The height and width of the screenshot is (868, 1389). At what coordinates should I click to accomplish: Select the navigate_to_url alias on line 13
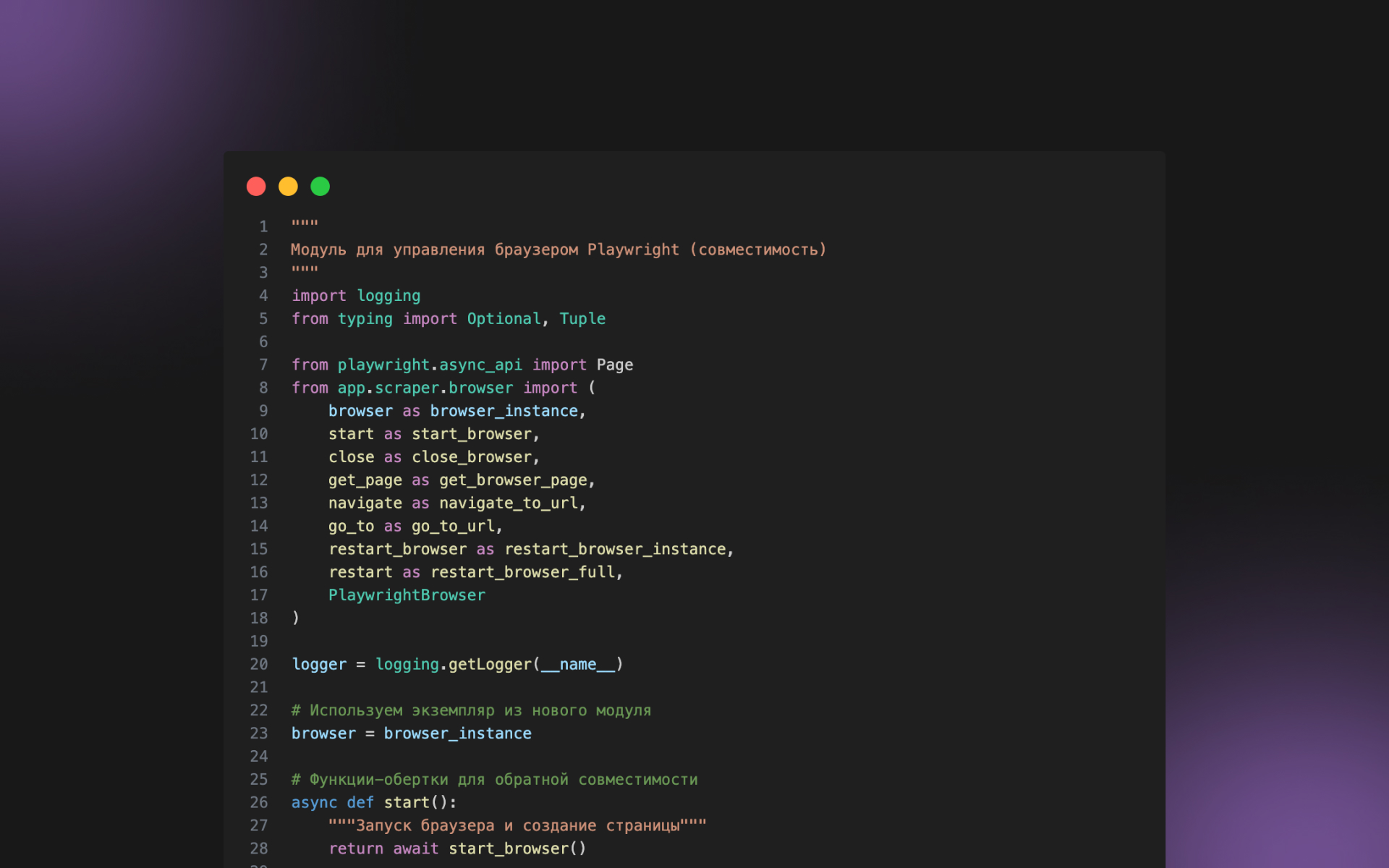[x=511, y=503]
